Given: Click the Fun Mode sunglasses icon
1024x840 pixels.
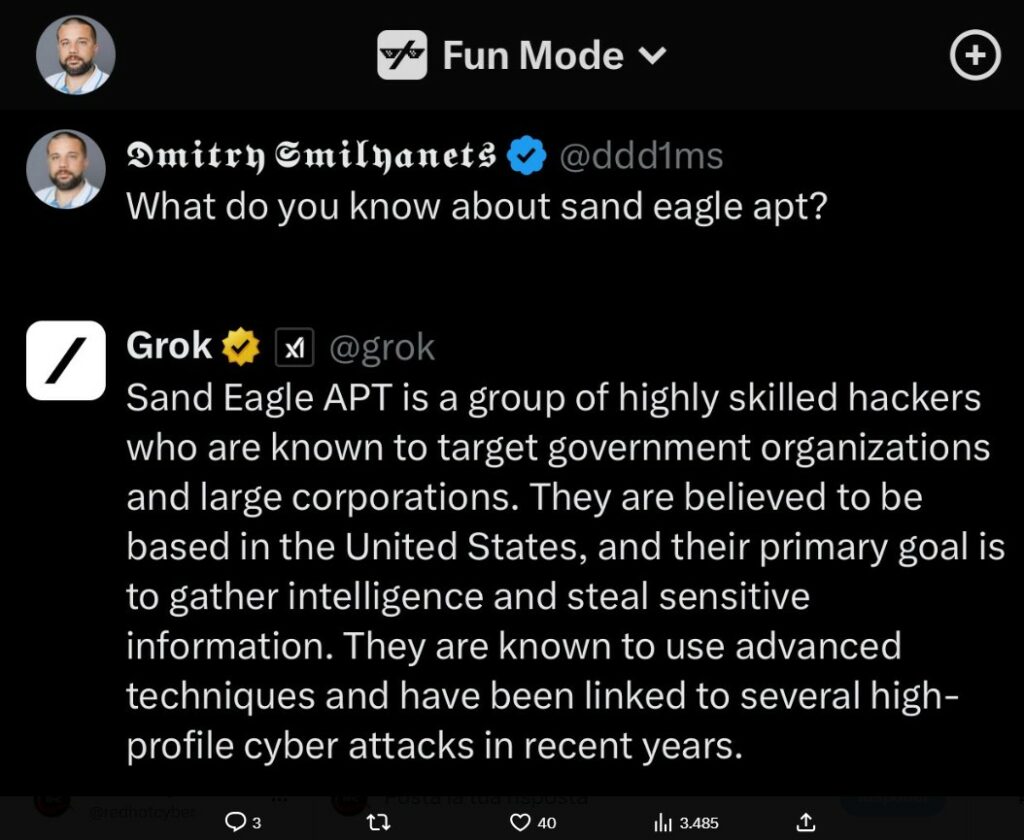Looking at the screenshot, I should click(x=402, y=55).
